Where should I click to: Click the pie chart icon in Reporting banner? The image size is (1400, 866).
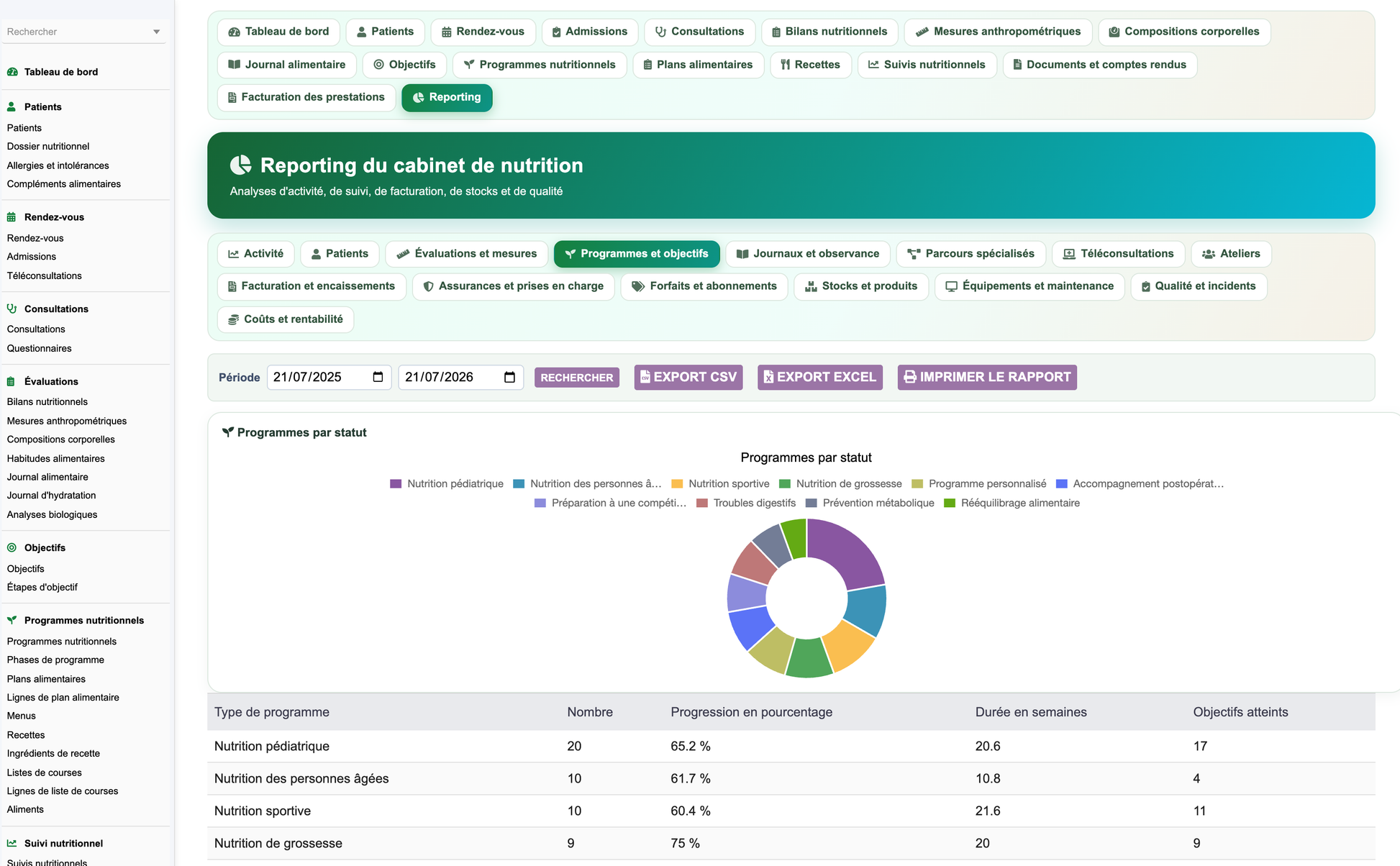[241, 165]
